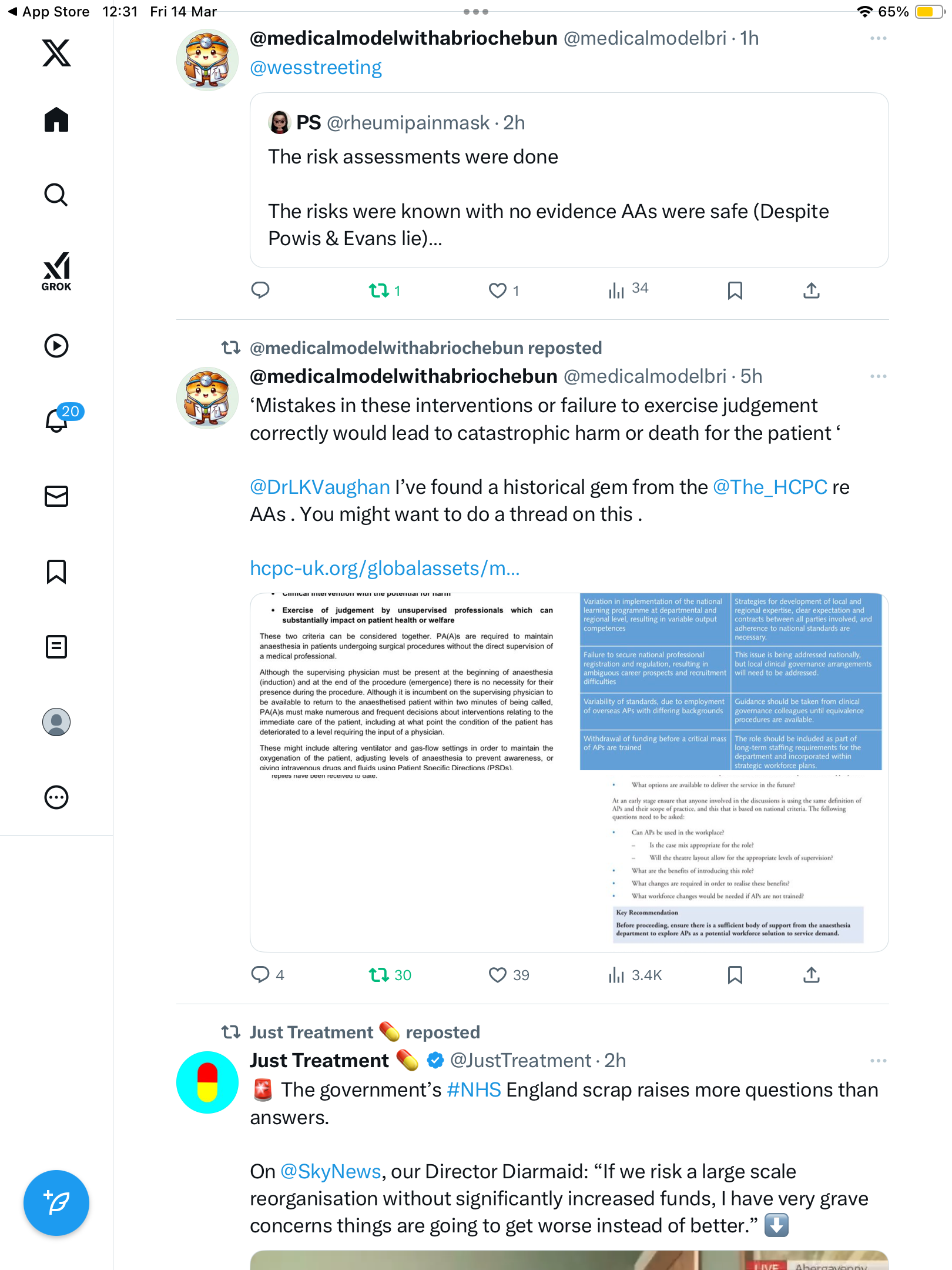The width and height of the screenshot is (952, 1270).
Task: Bookmark the post with 3.4K views
Action: coord(735,975)
